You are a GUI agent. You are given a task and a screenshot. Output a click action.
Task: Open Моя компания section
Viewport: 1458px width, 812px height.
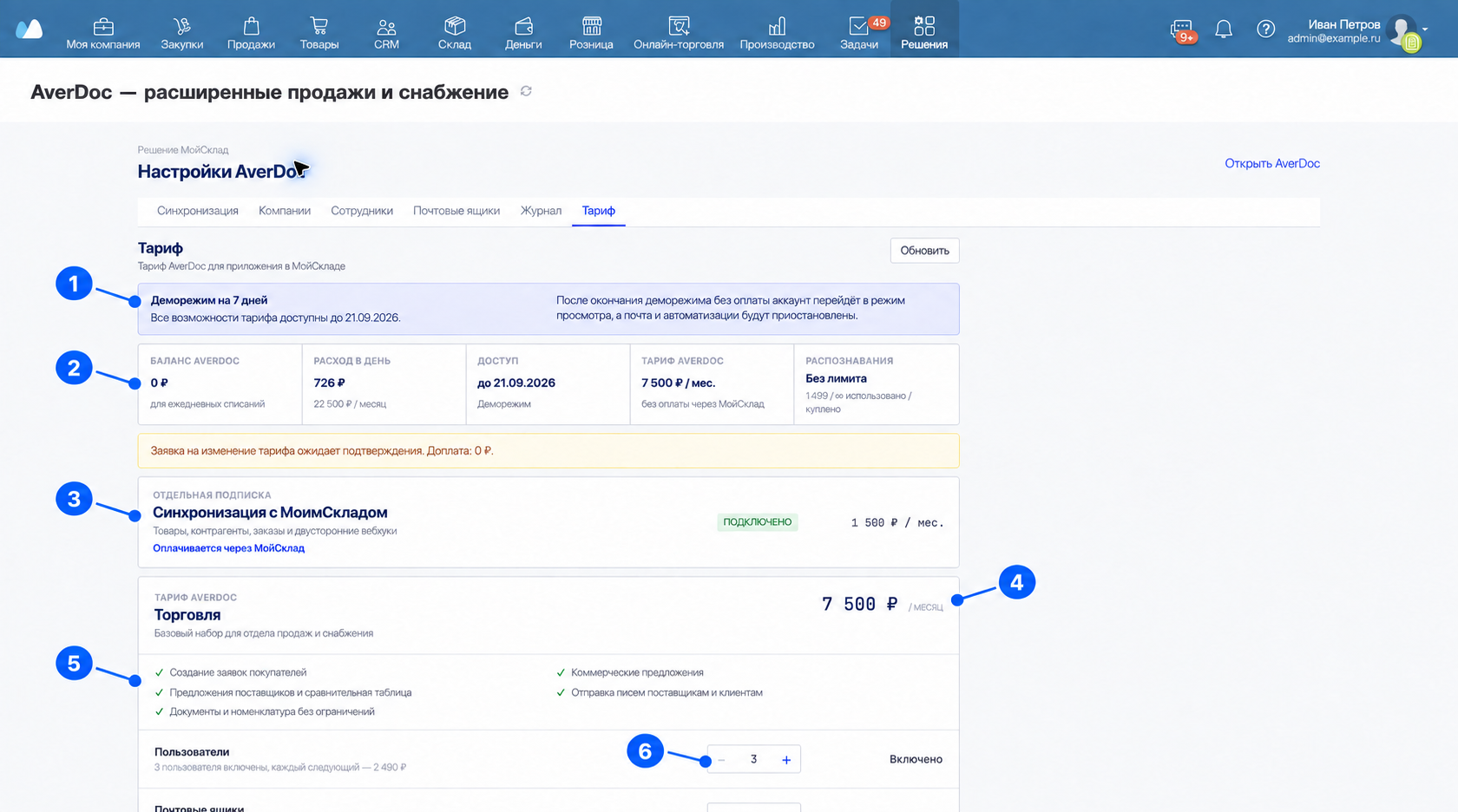click(x=103, y=33)
